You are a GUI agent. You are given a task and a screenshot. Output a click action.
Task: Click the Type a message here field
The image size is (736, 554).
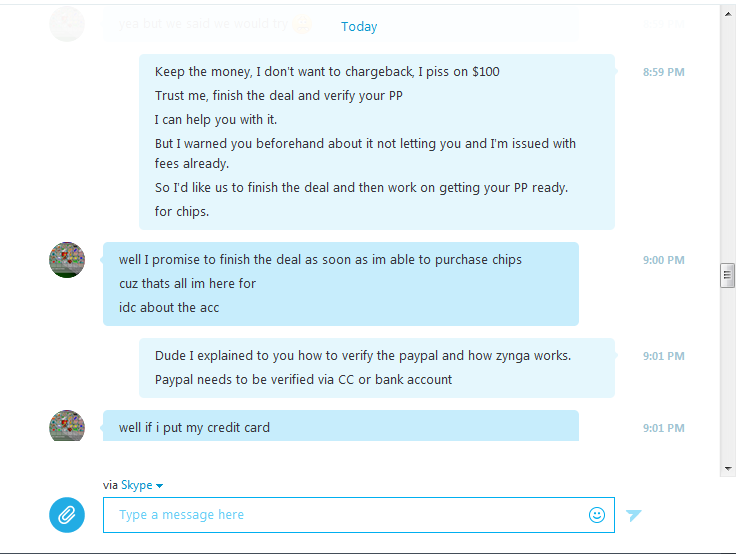tap(359, 515)
